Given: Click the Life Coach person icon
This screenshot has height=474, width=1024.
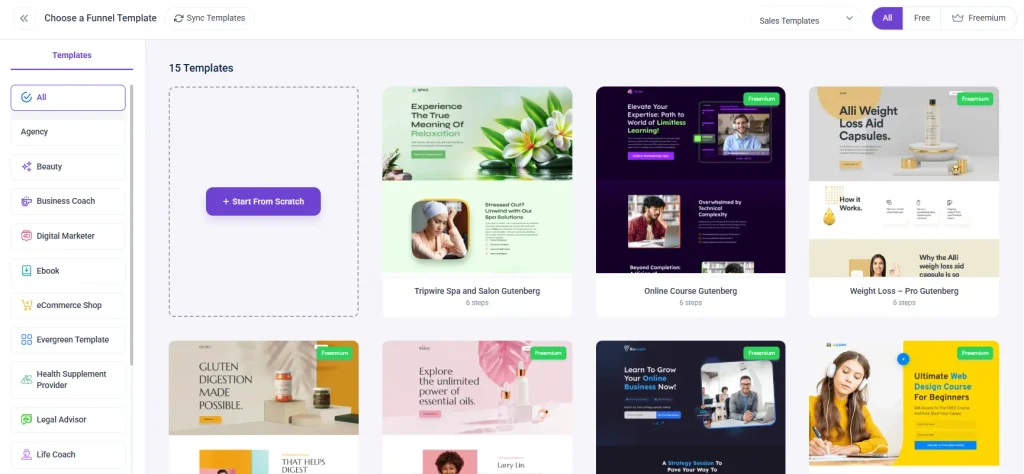Looking at the screenshot, I should [x=26, y=454].
